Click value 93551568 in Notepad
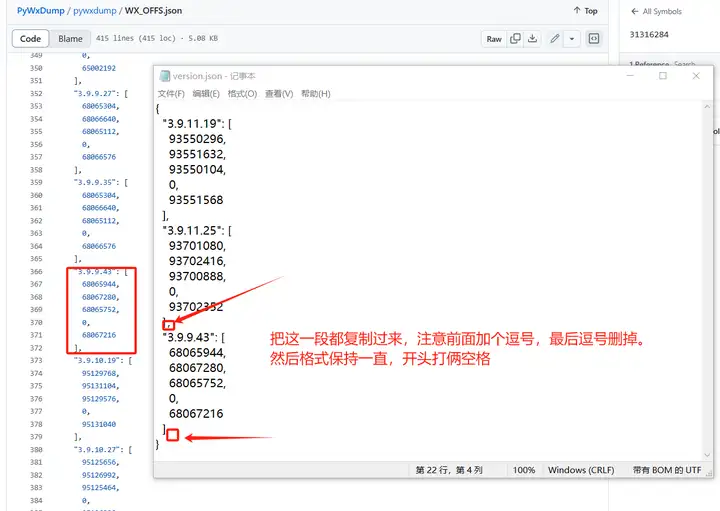The width and height of the screenshot is (720, 511). click(196, 200)
